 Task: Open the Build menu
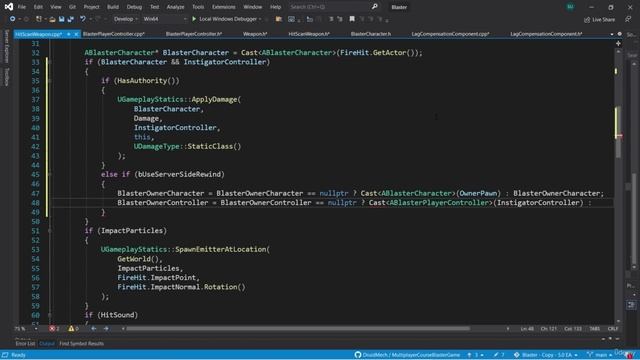[x=113, y=7]
